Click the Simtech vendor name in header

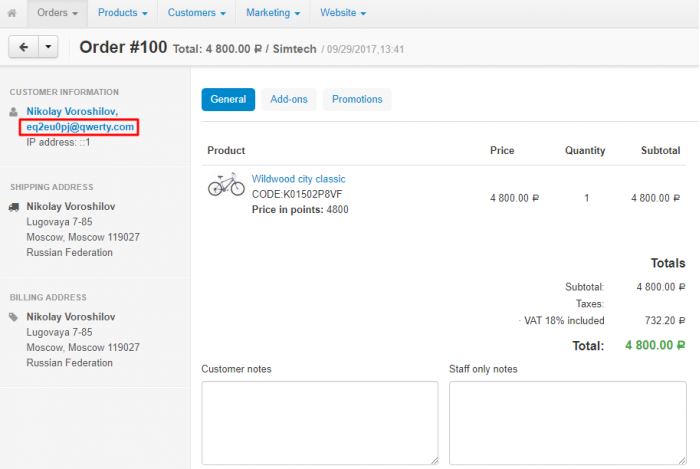tap(294, 49)
